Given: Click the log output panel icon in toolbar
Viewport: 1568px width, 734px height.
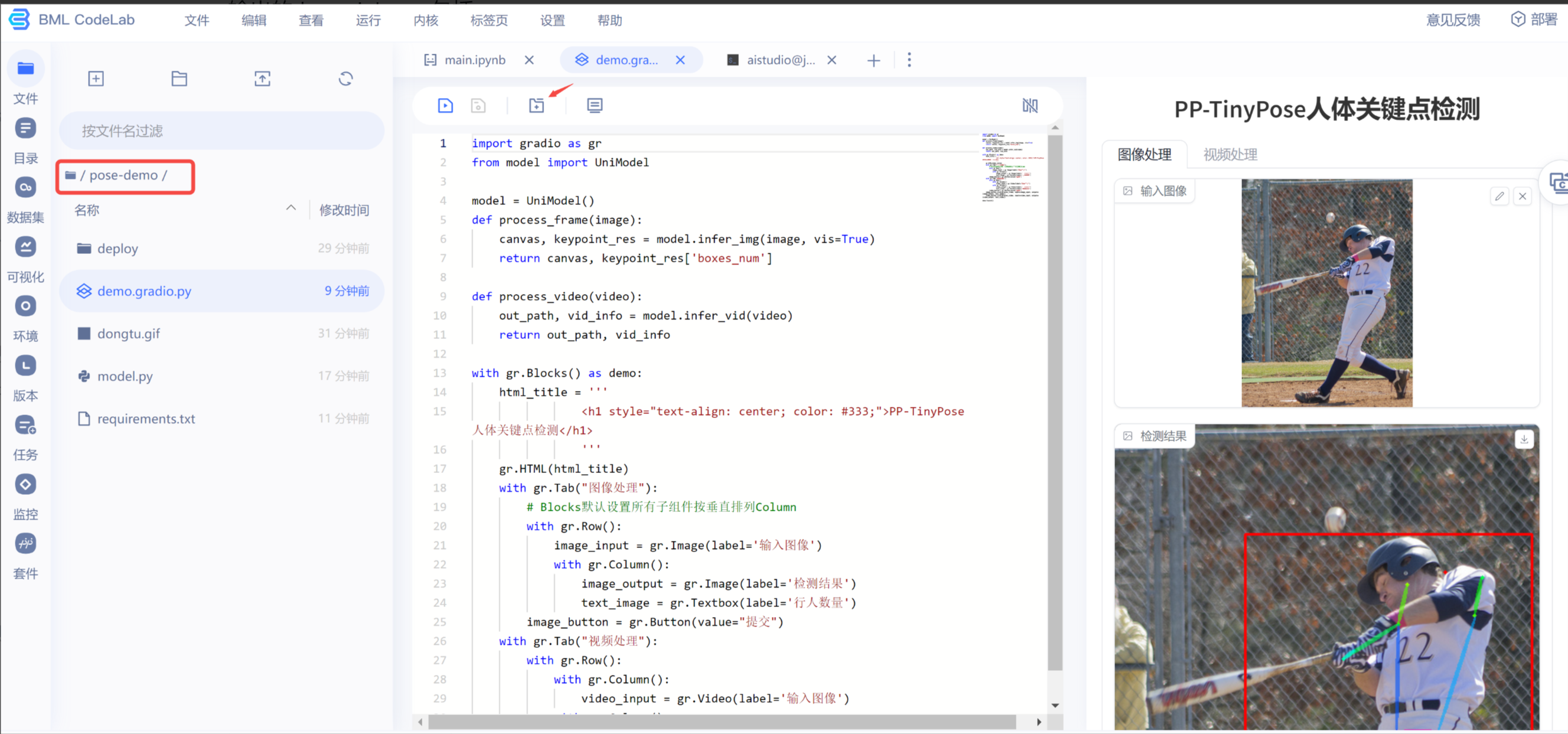Looking at the screenshot, I should tap(595, 105).
